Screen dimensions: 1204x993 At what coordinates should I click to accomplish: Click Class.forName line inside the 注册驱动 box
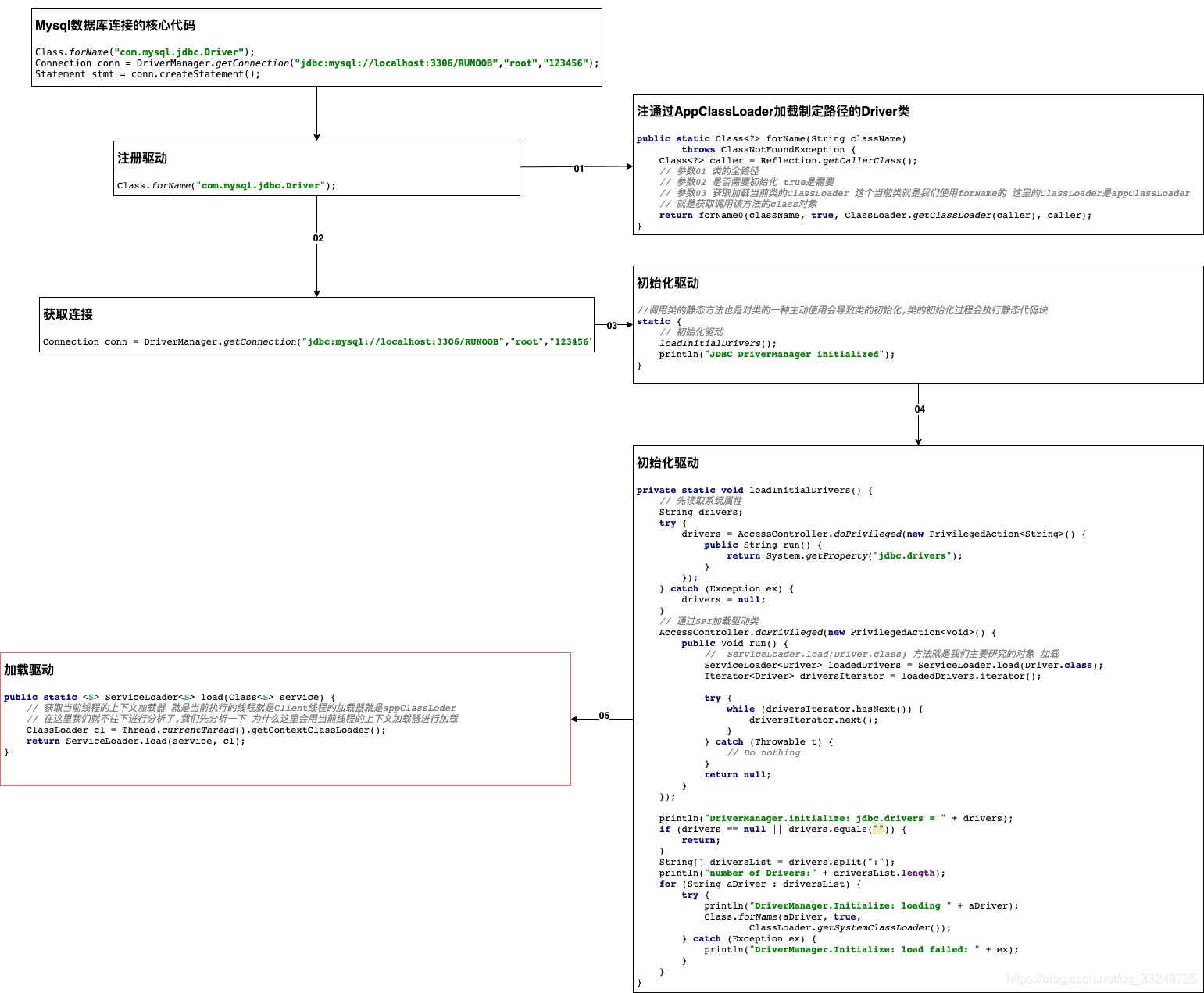(x=227, y=185)
